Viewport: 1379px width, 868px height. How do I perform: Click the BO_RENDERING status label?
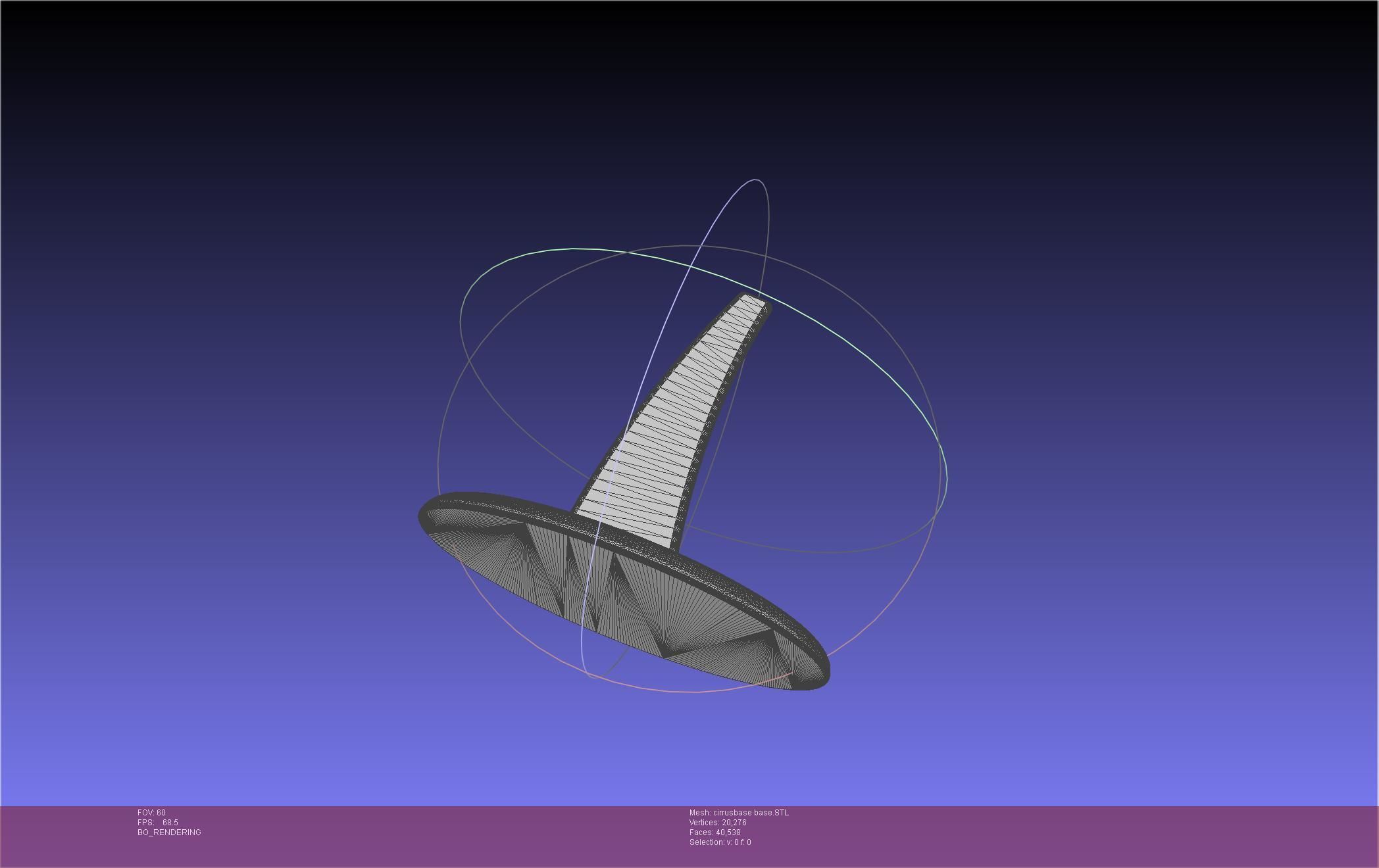(x=169, y=832)
